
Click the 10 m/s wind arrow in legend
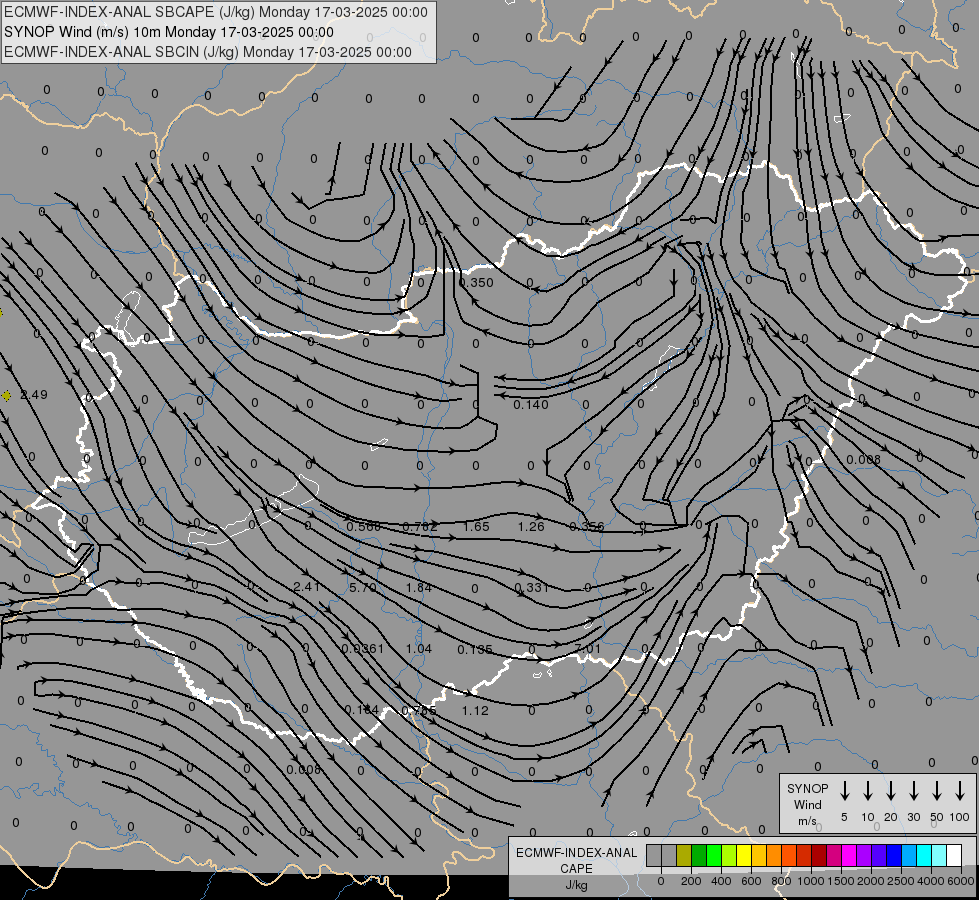(867, 791)
